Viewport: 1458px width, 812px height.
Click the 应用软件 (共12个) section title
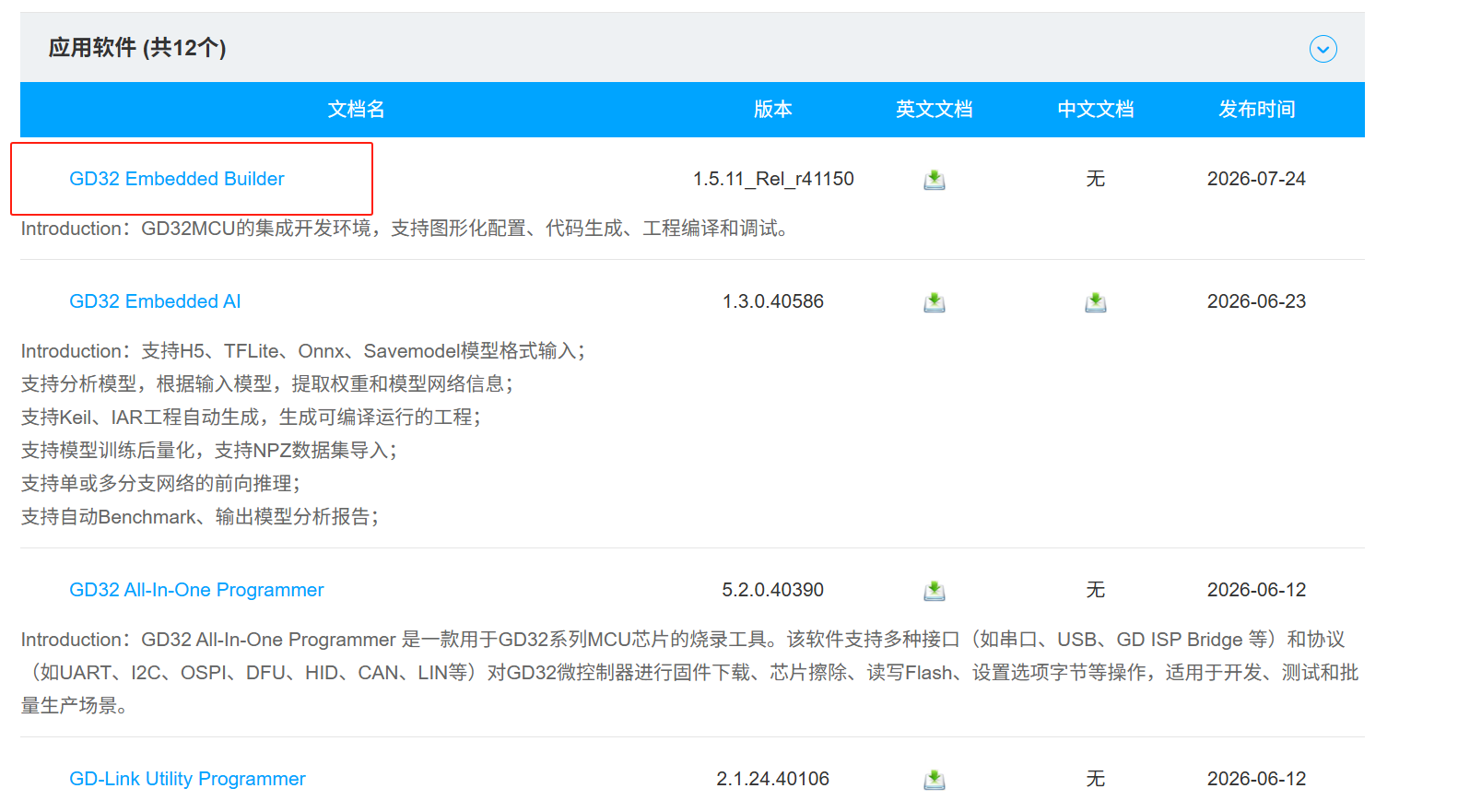coord(137,48)
